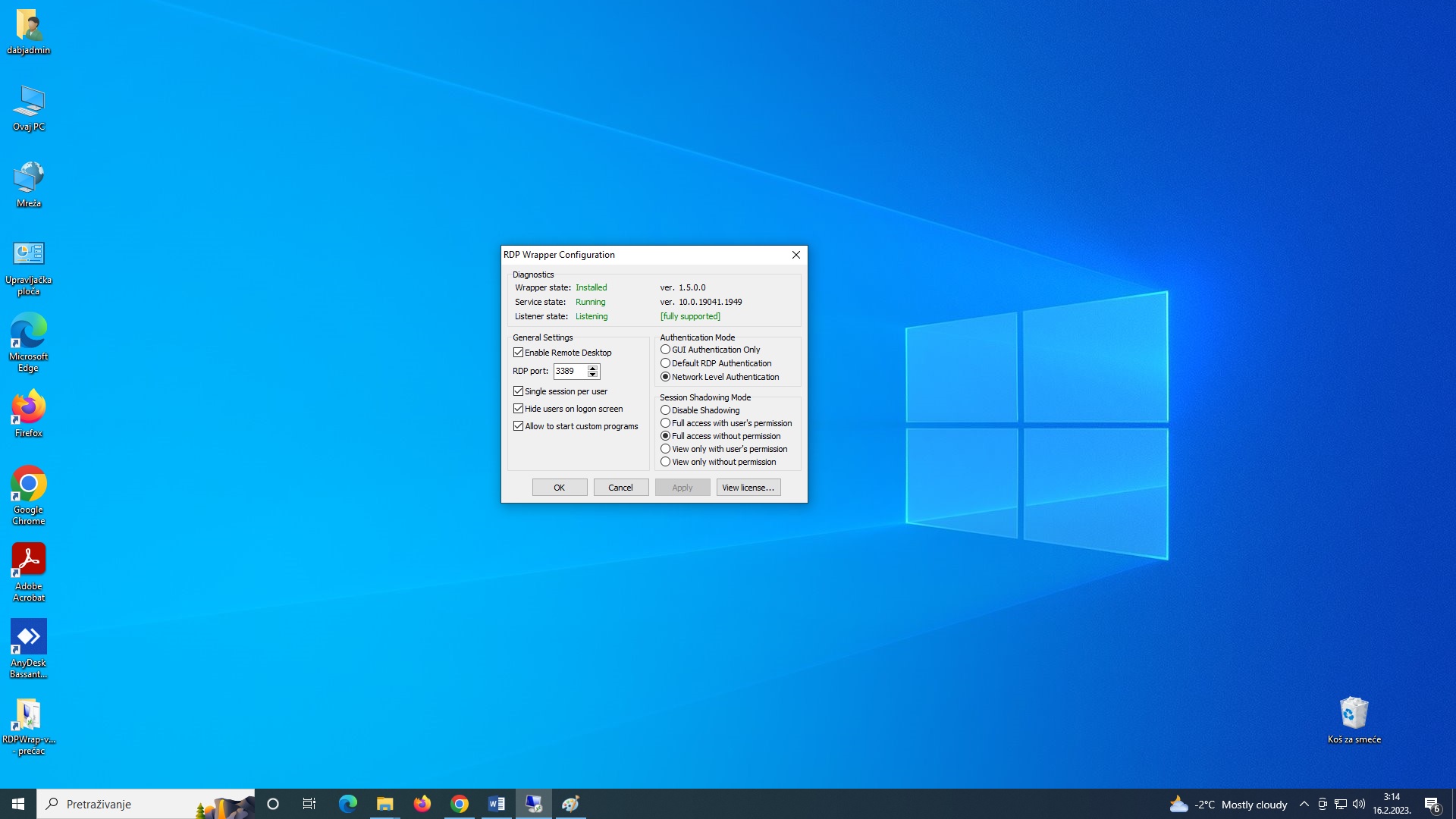
Task: Click inside the RDP port field
Action: pos(570,372)
